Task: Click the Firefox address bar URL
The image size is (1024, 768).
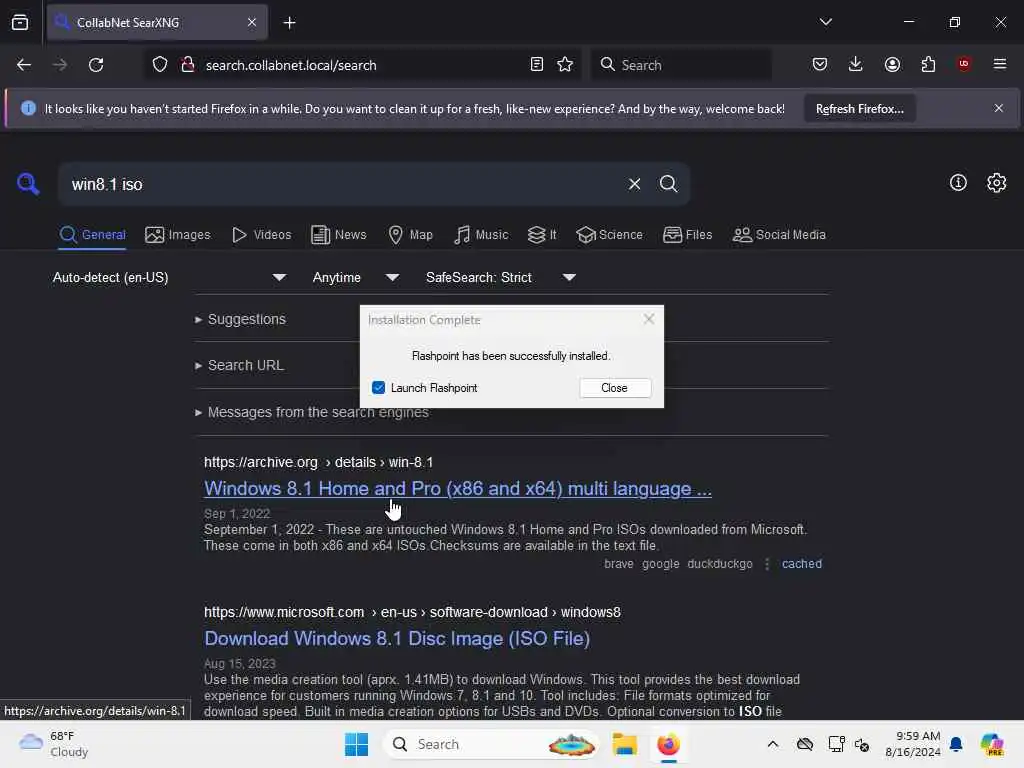Action: [291, 65]
